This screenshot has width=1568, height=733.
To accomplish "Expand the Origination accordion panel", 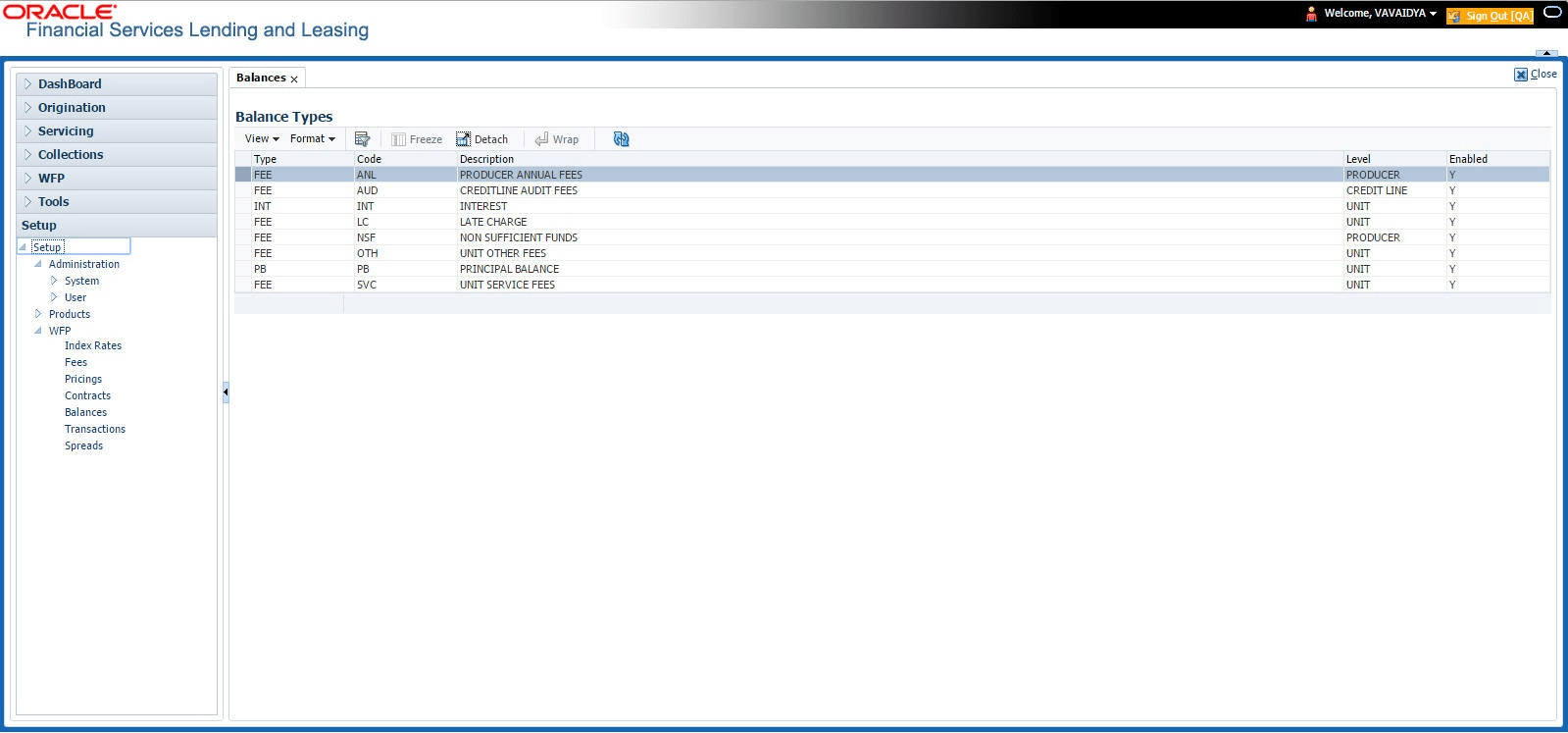I will [x=117, y=108].
